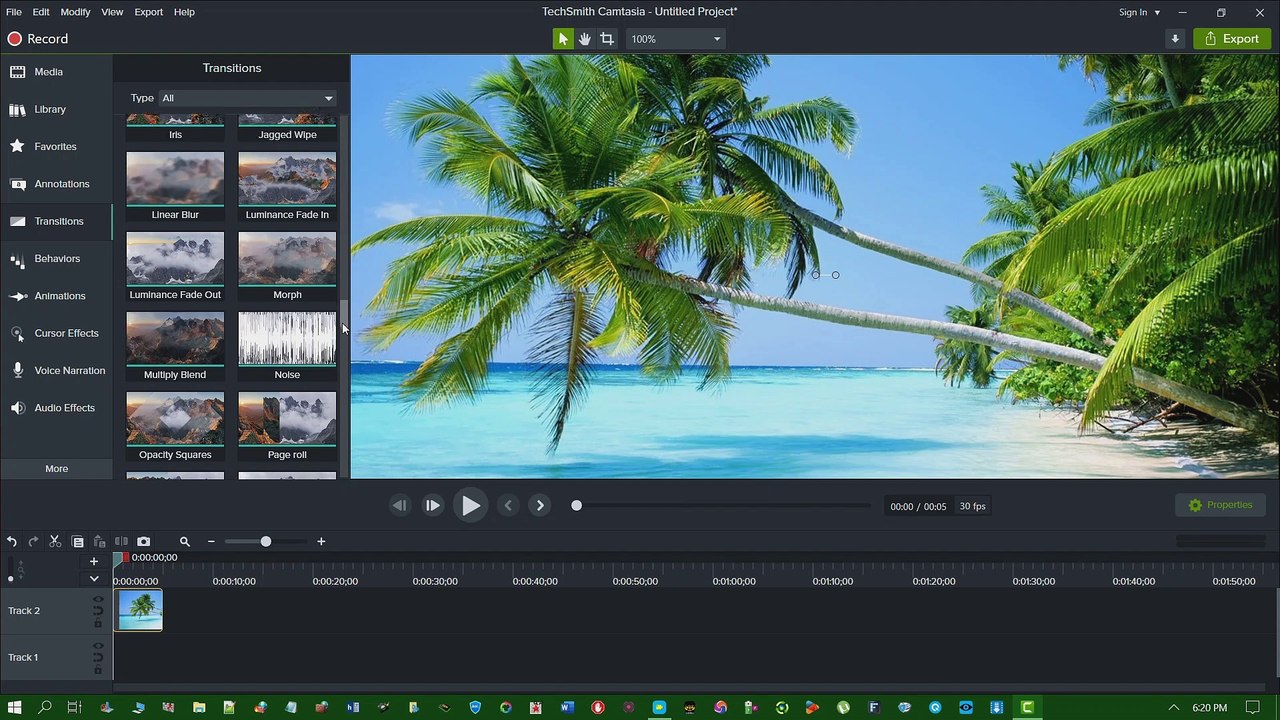Open the canvas zoom 100% dropdown
This screenshot has width=1280, height=720.
pyautogui.click(x=675, y=39)
